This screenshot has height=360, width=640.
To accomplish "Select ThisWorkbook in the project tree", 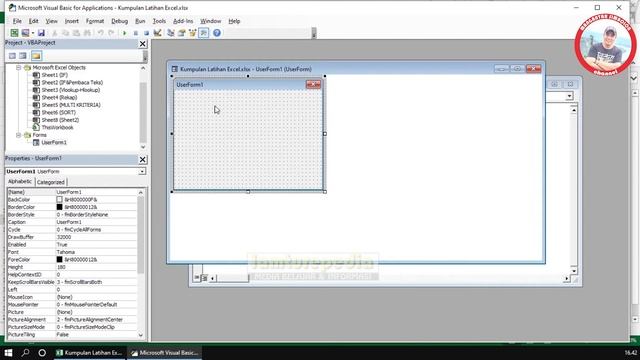I will [57, 128].
